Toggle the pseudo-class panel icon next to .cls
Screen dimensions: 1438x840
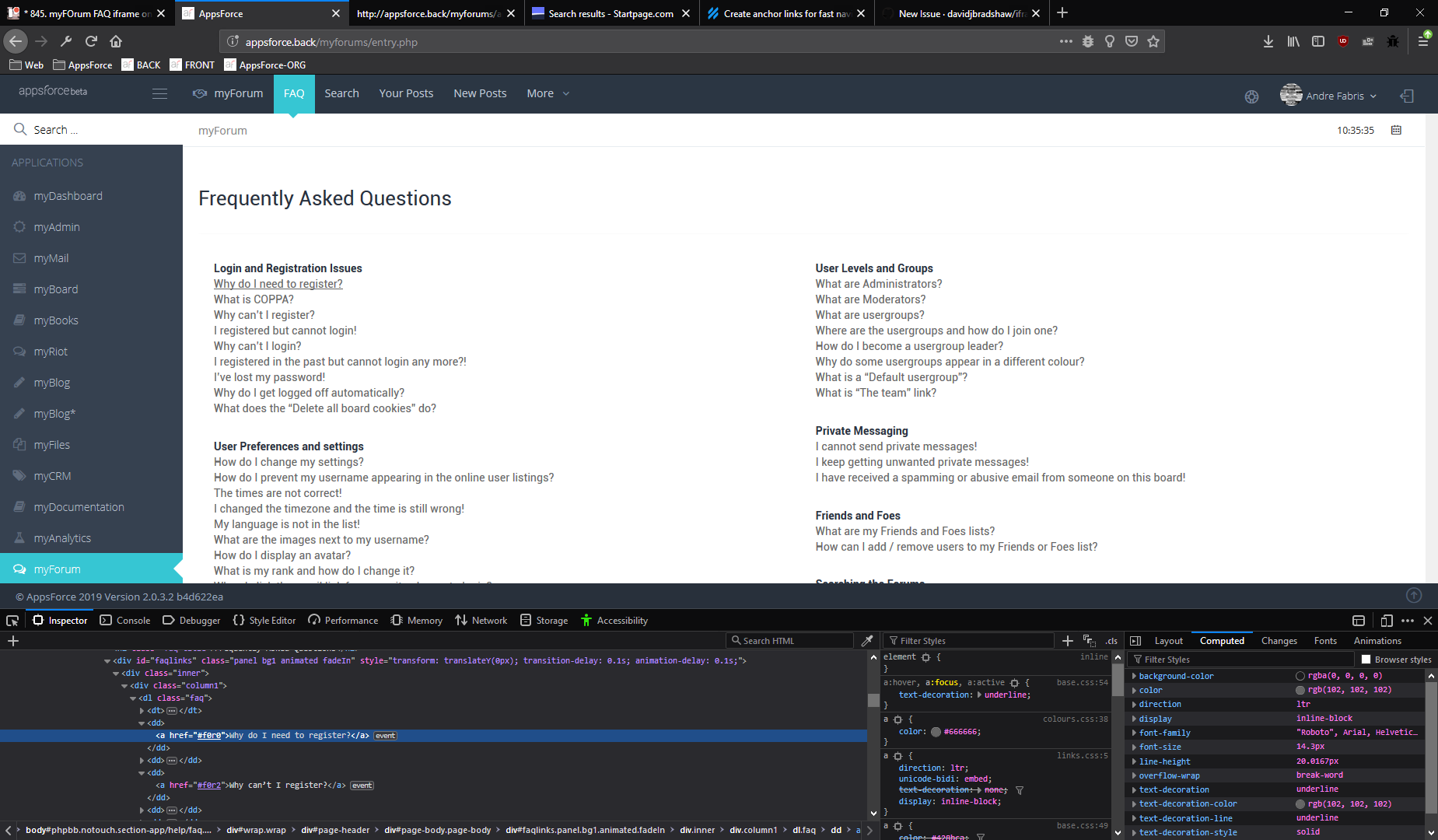coord(1089,641)
